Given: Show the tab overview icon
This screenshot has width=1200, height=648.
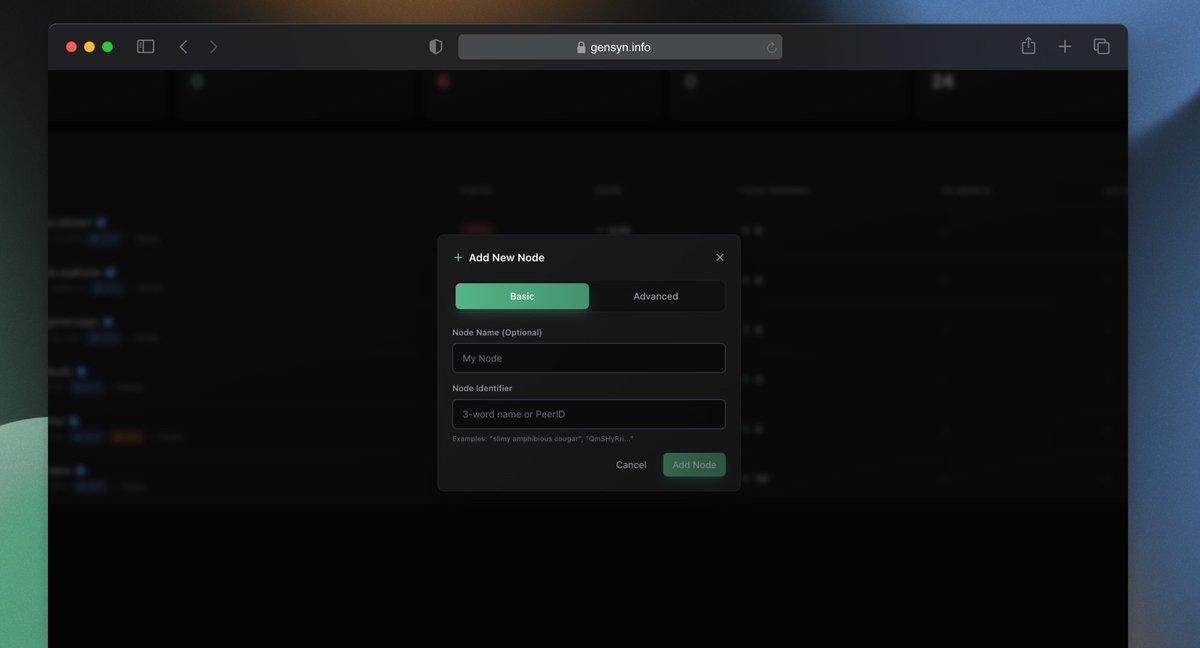Looking at the screenshot, I should click(1102, 47).
